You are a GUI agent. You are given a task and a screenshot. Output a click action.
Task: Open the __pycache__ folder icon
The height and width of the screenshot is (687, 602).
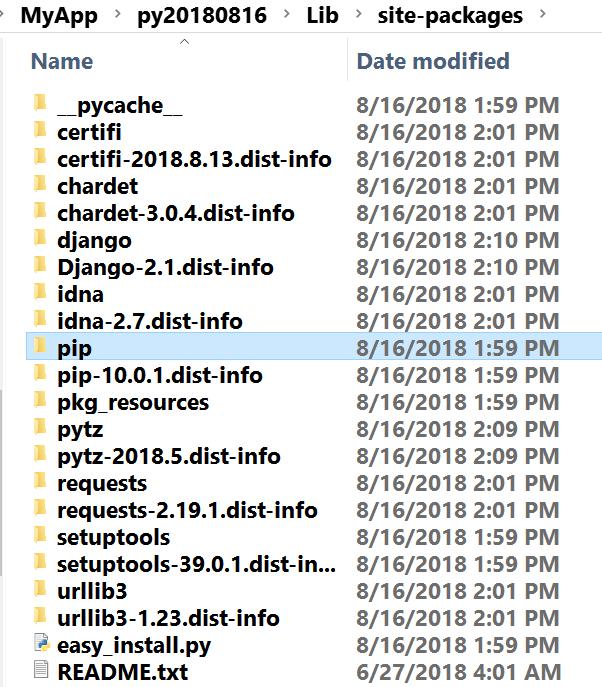(x=40, y=103)
